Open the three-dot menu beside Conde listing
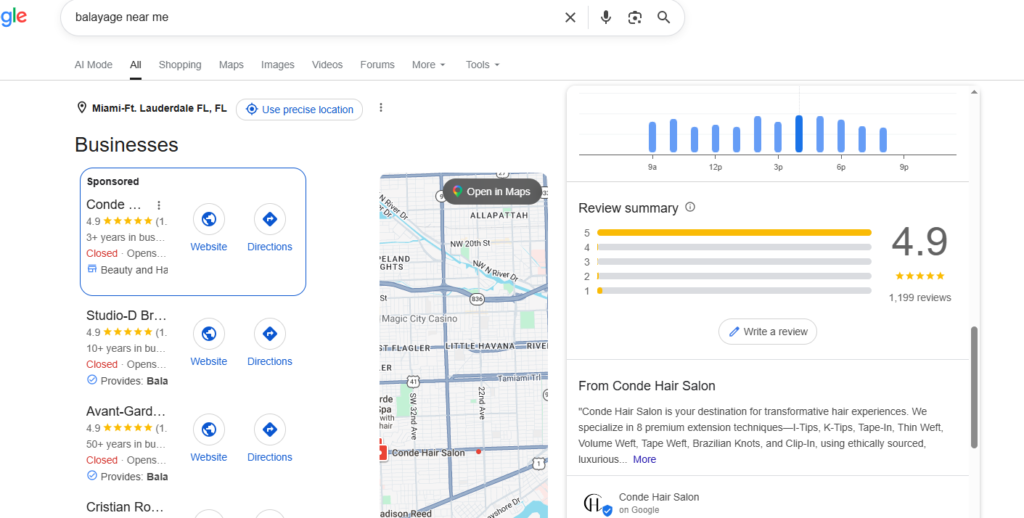This screenshot has height=518, width=1024. (x=158, y=205)
